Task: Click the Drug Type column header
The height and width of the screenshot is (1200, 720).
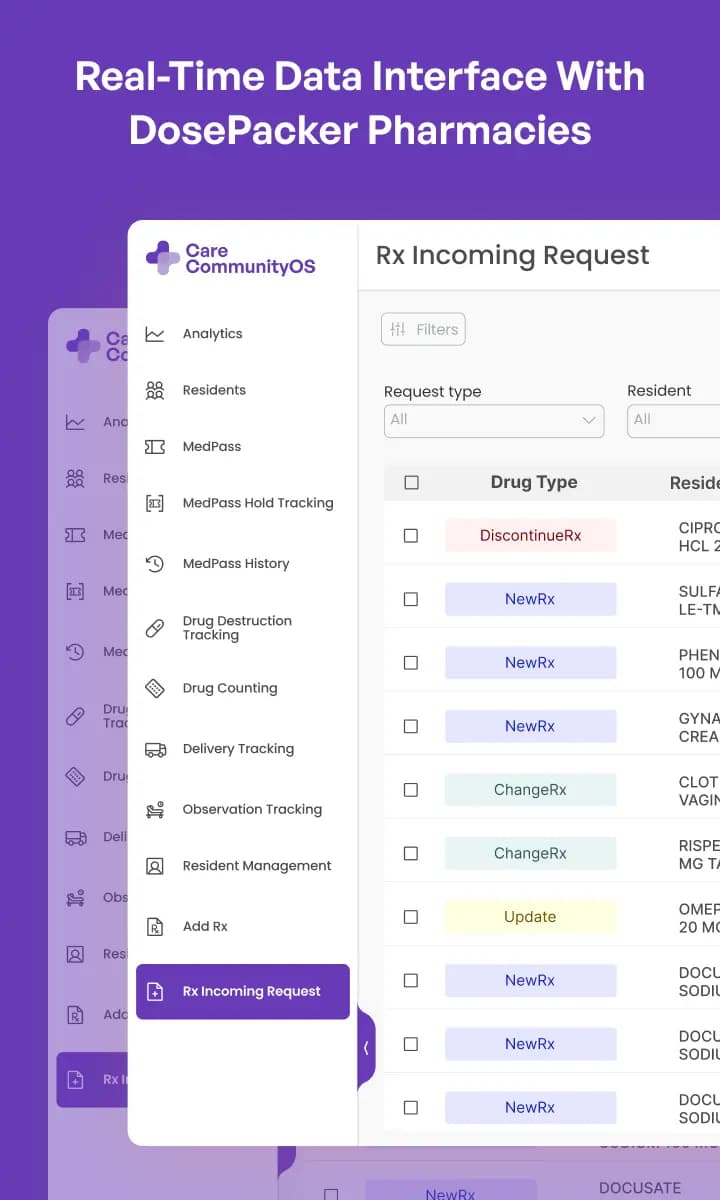Action: click(534, 482)
